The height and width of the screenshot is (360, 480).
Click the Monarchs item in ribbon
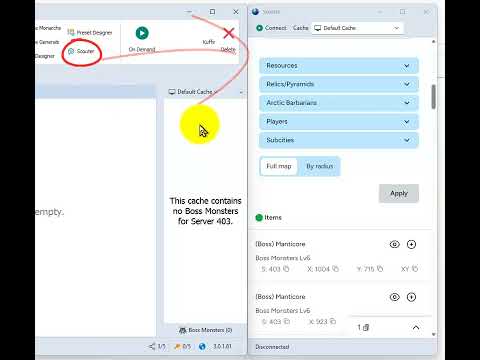[49, 28]
